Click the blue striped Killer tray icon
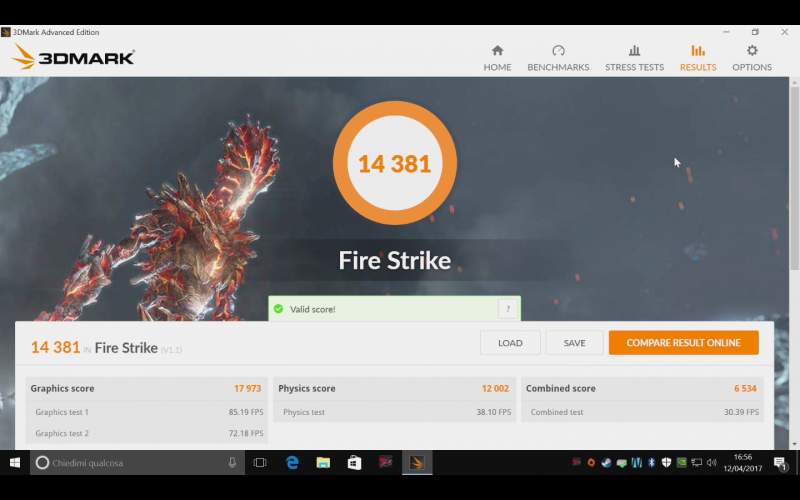 click(x=636, y=463)
